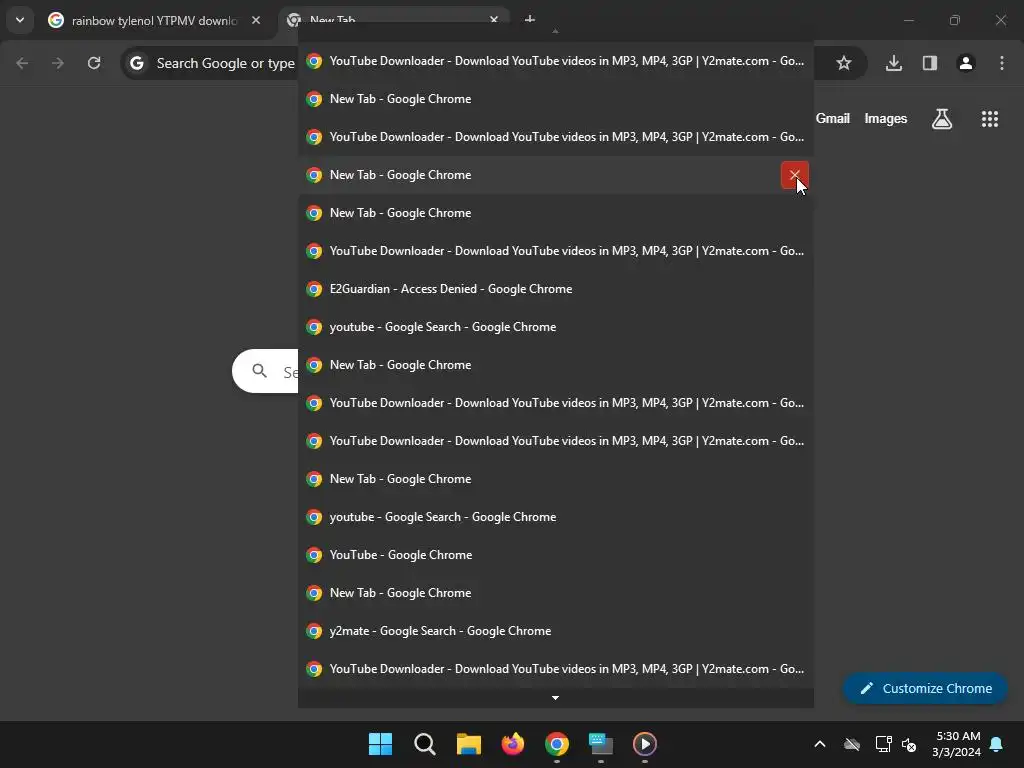Go forward with the forward arrow

coord(58,63)
